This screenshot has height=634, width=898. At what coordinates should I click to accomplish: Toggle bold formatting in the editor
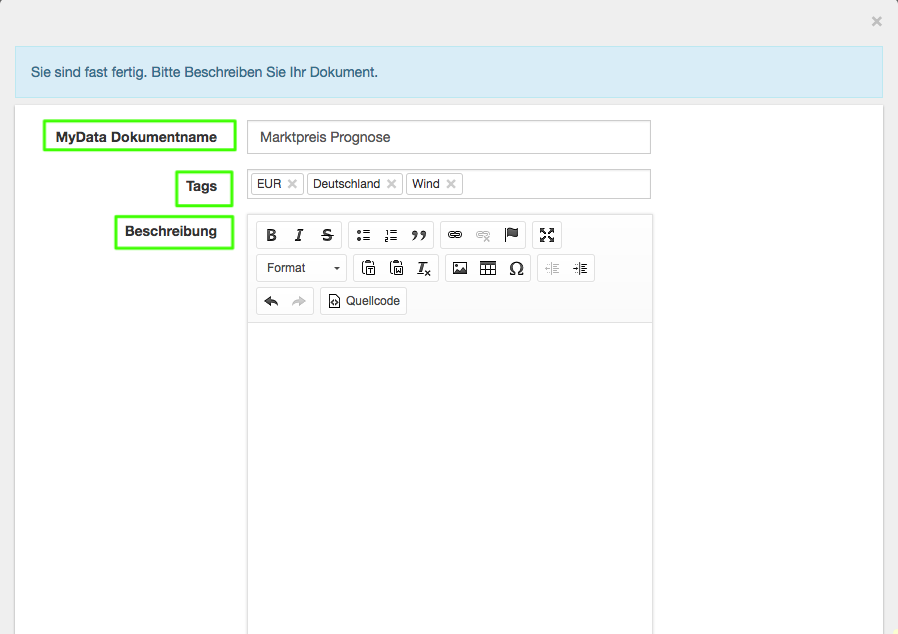click(271, 235)
